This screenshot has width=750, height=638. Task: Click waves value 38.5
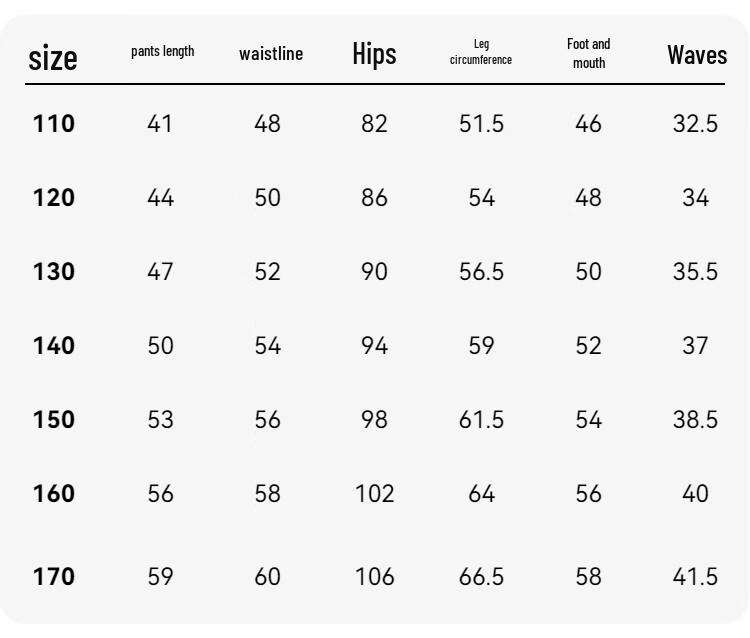(695, 419)
